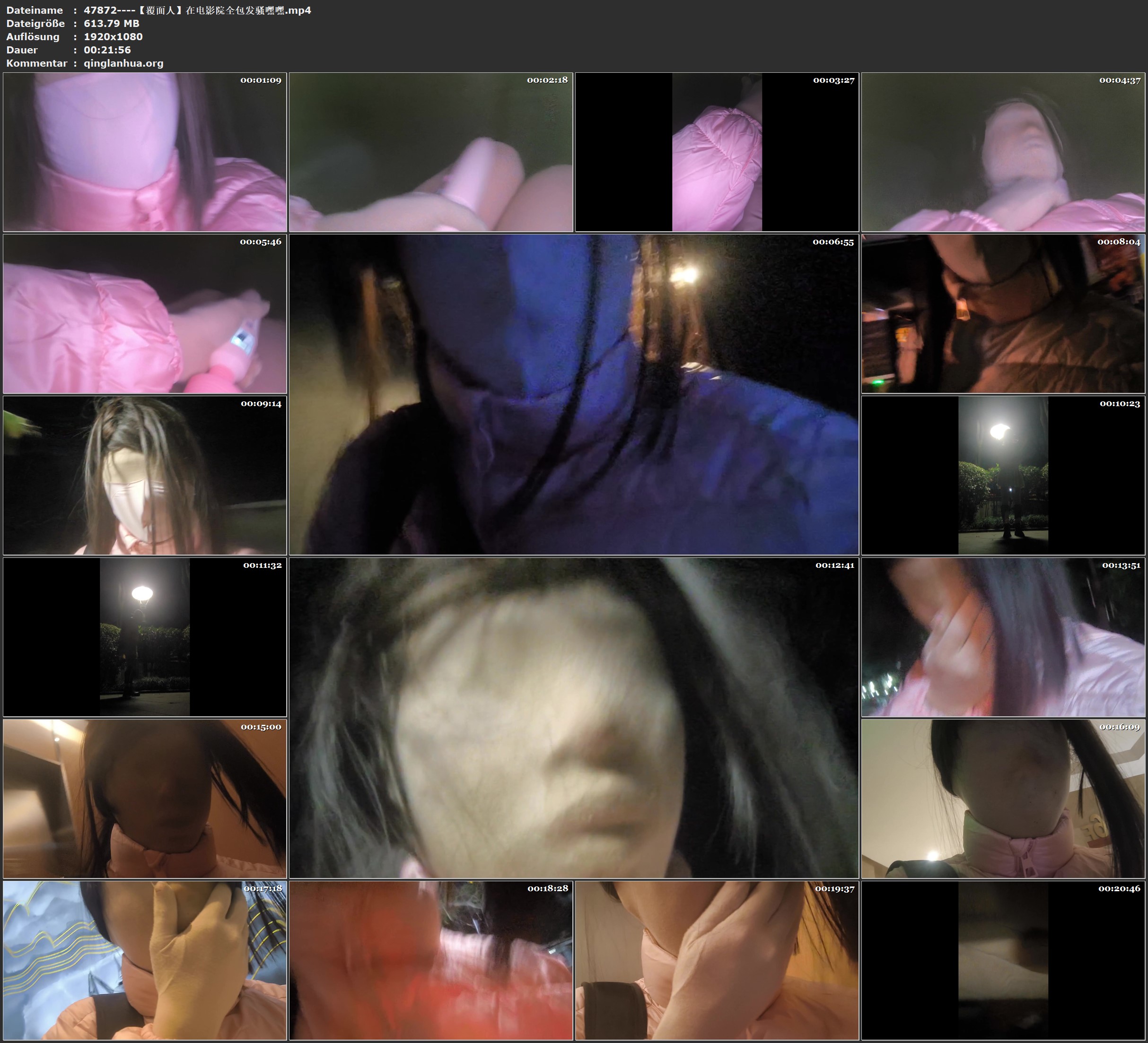Select the street lamp frame at 00:10:23

pos(1003,475)
